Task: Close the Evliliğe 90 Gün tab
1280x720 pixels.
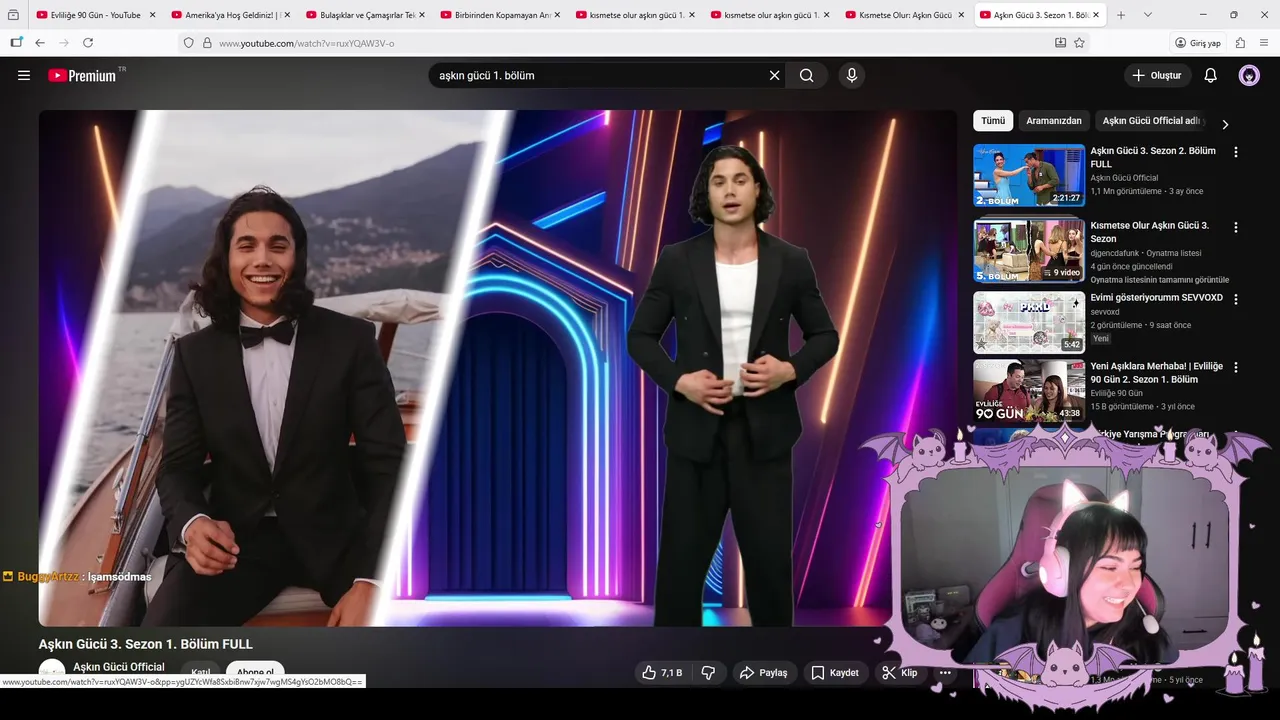Action: pyautogui.click(x=152, y=15)
